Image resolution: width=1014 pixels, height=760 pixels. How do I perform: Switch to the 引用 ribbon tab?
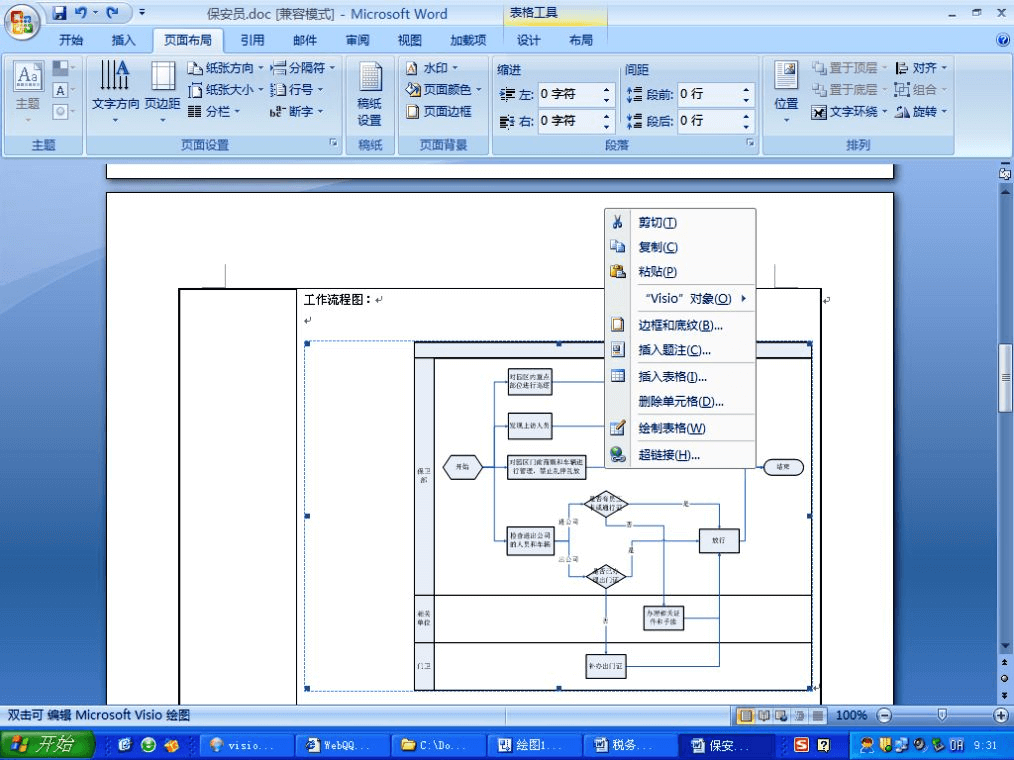pos(253,40)
